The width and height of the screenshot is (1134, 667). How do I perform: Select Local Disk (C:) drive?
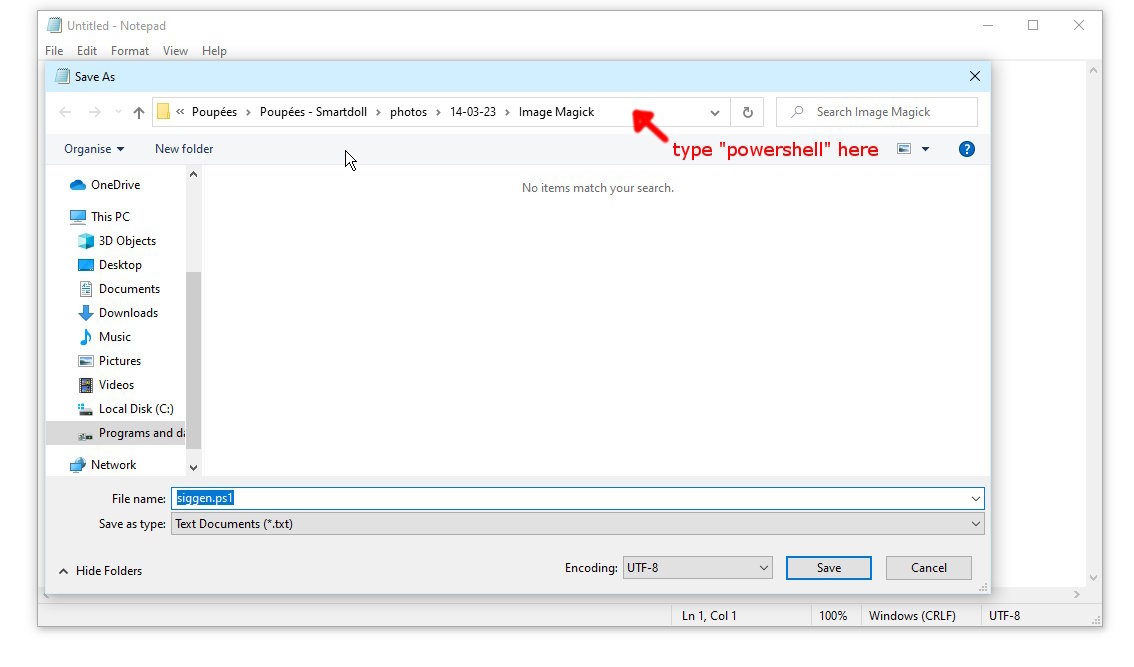point(135,409)
